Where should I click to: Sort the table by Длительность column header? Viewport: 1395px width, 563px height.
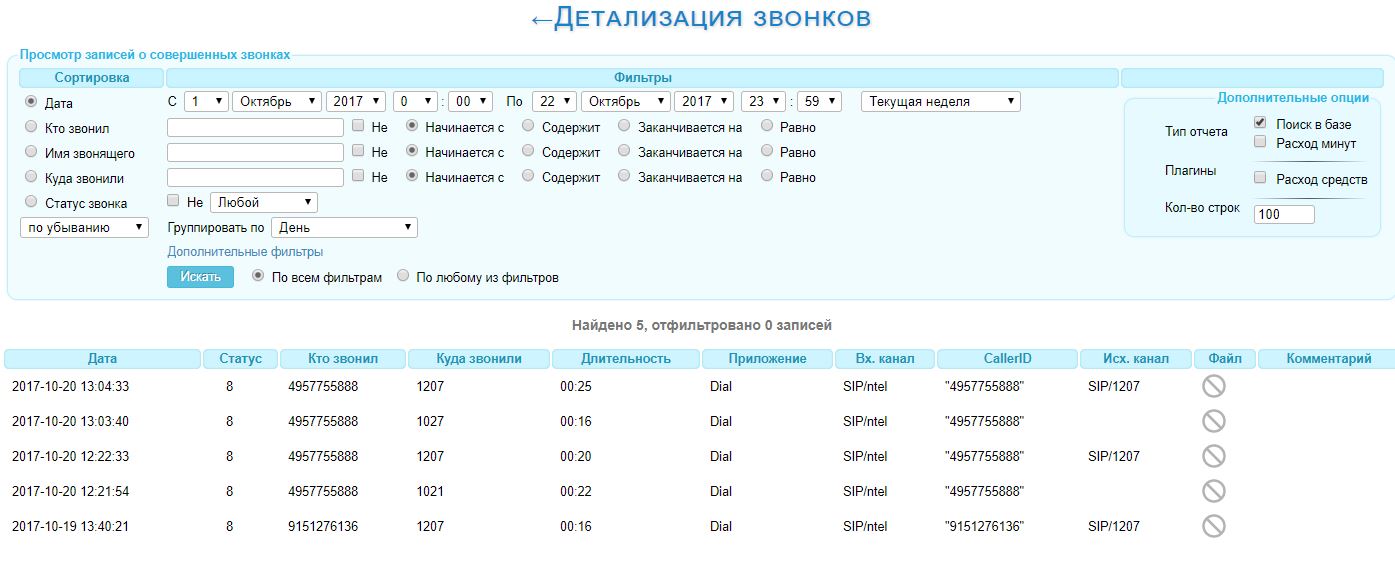tap(626, 358)
